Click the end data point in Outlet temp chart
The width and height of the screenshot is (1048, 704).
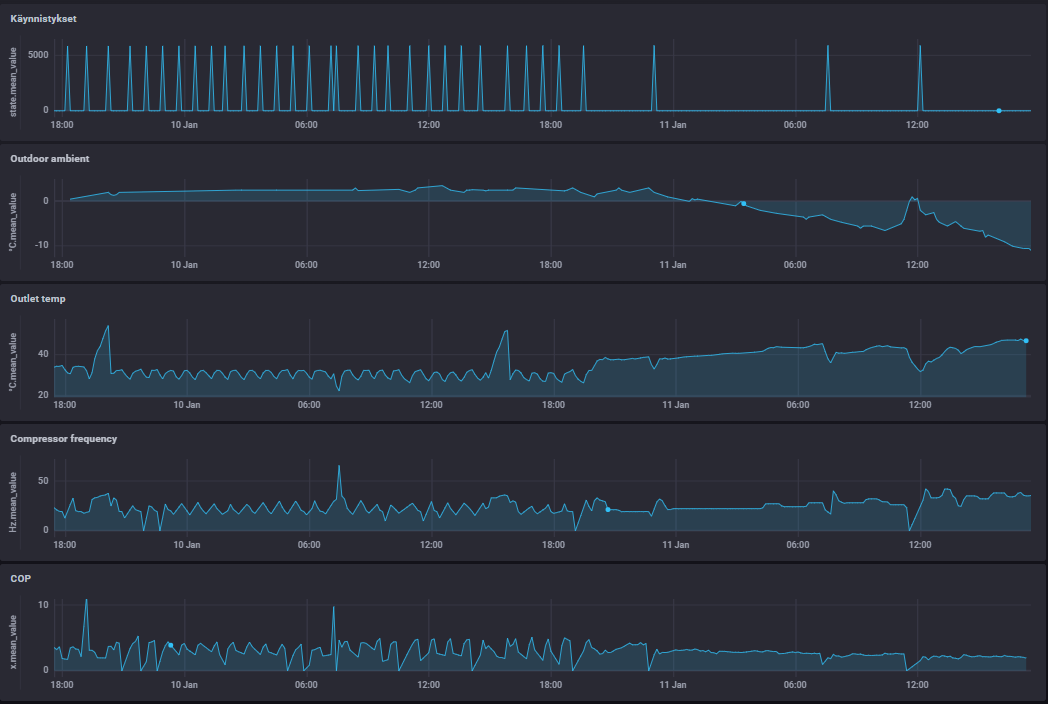click(1026, 341)
